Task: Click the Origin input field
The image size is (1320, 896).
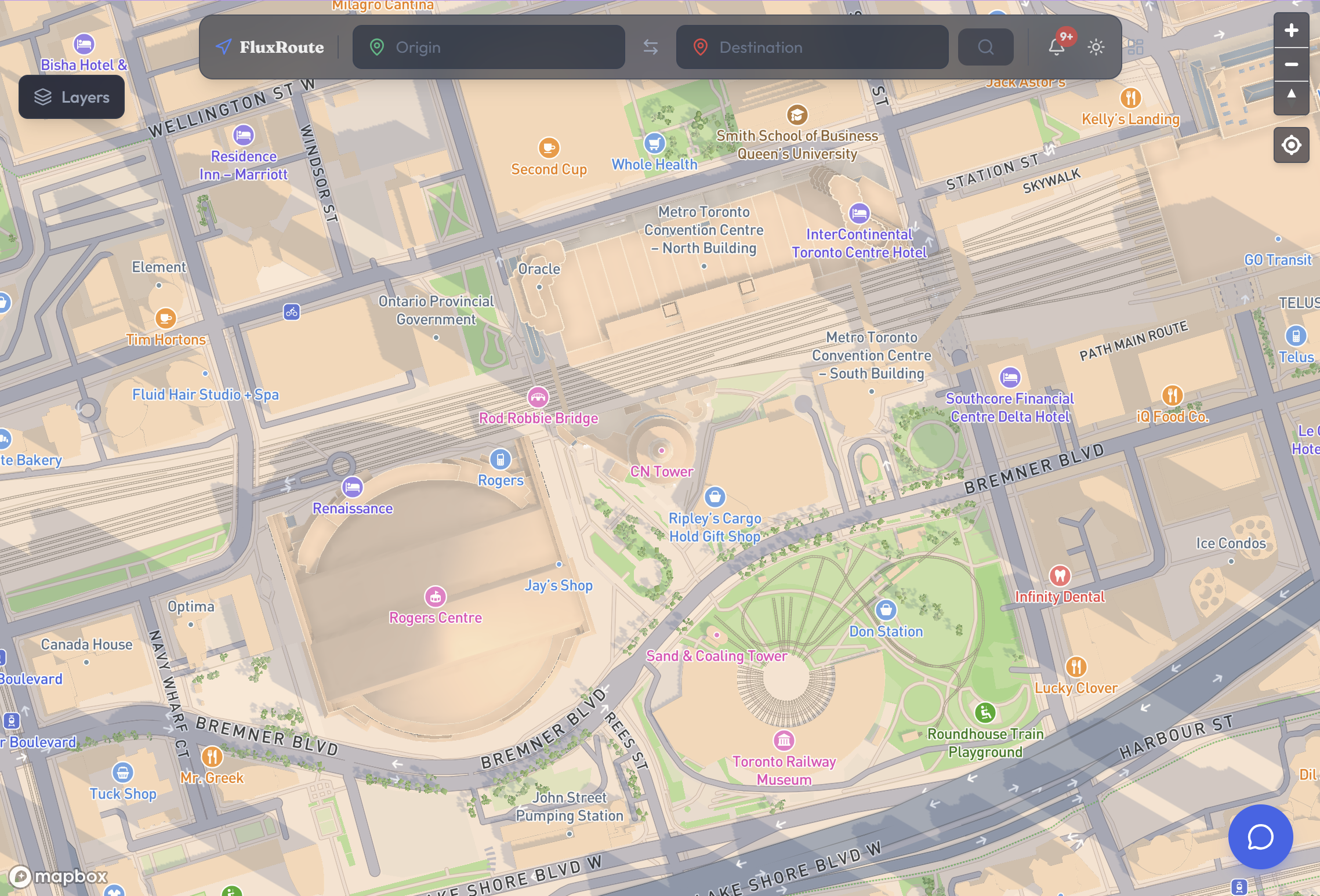Action: [x=488, y=48]
